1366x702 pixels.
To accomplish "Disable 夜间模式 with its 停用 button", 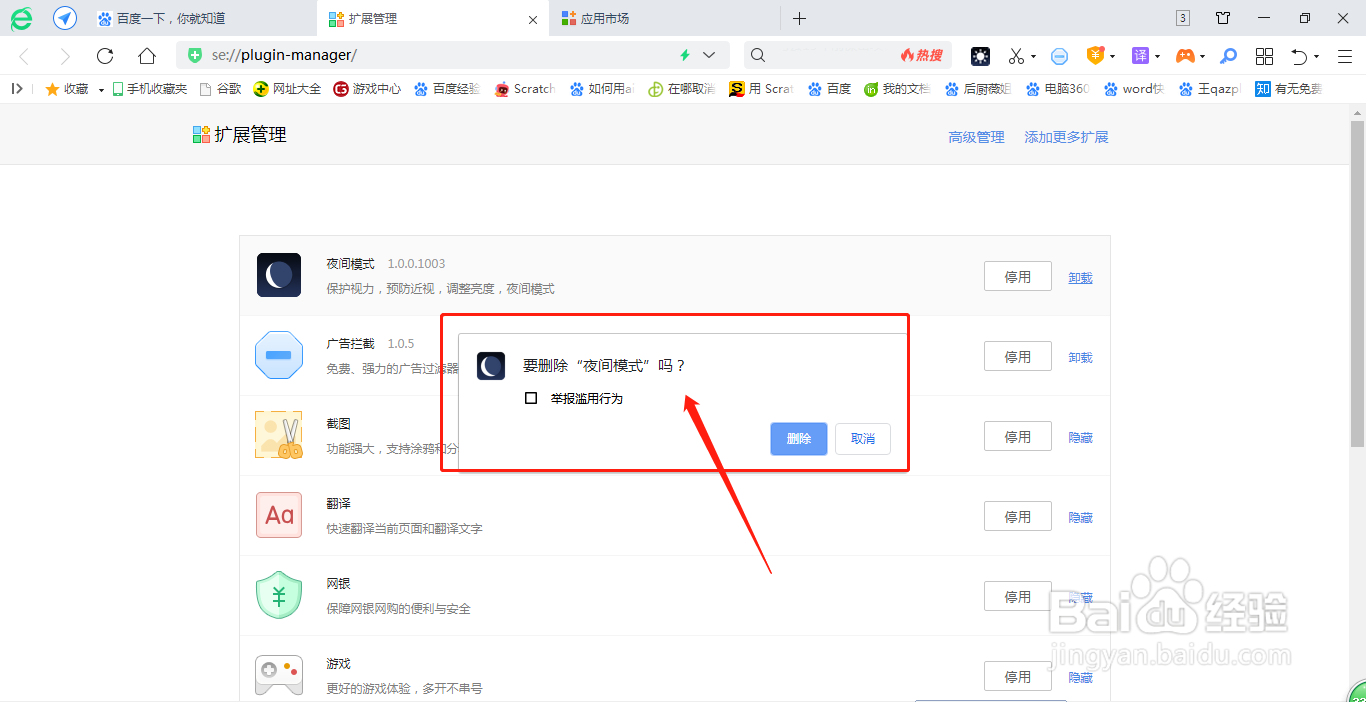I will (1018, 277).
